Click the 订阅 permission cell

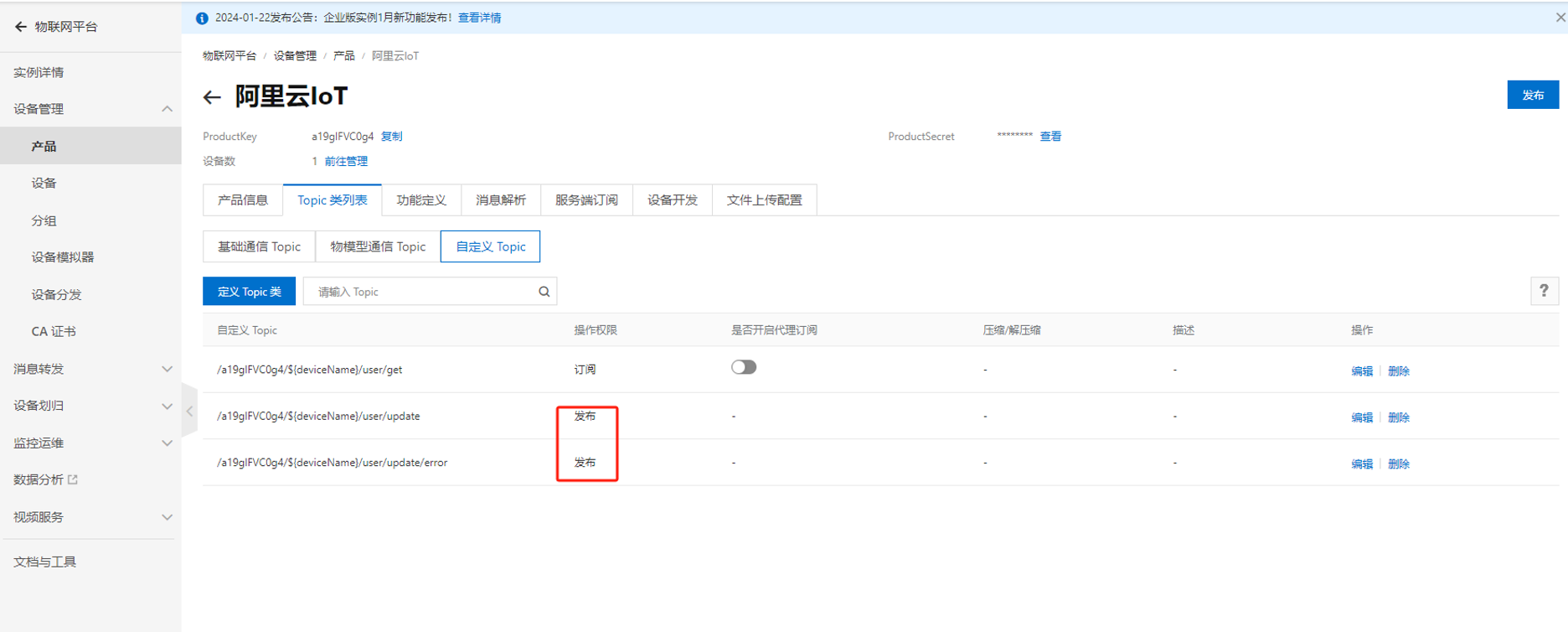pos(585,370)
